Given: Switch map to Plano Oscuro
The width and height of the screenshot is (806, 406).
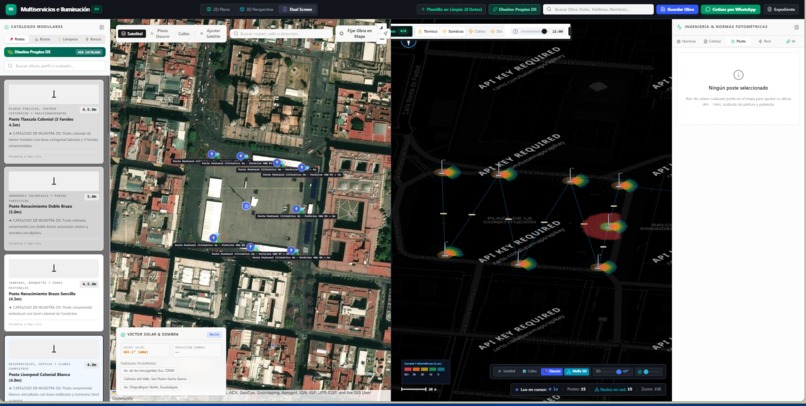Looking at the screenshot, I should (160, 33).
